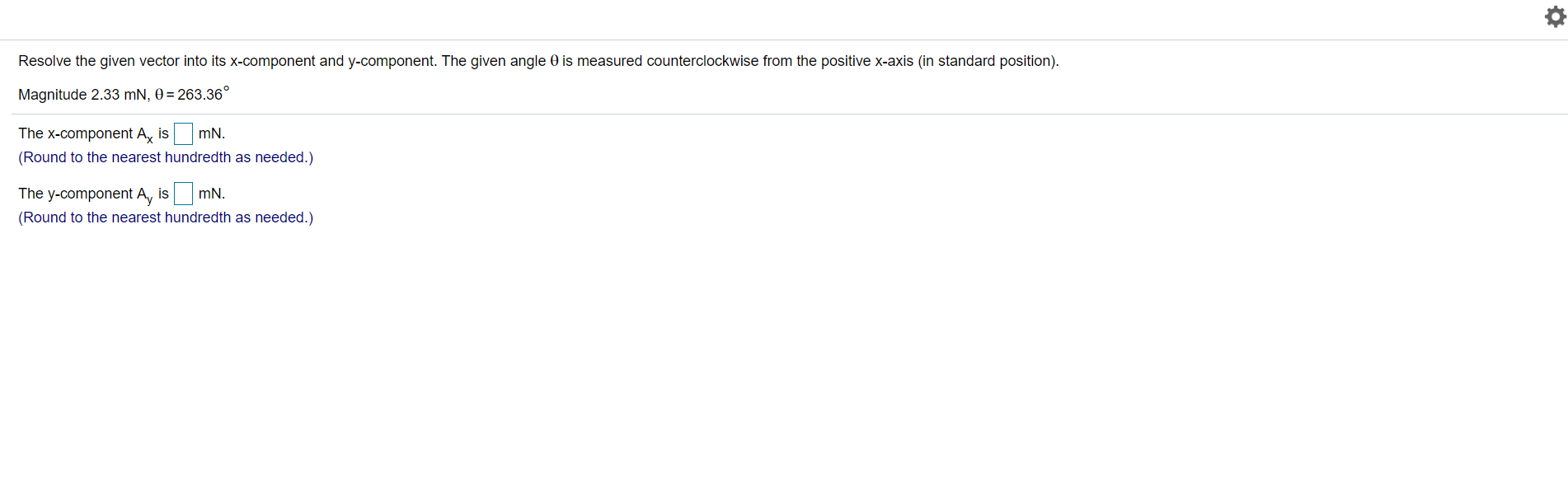1568x500 pixels.
Task: Click the subscript x in Ax
Action: tap(148, 138)
